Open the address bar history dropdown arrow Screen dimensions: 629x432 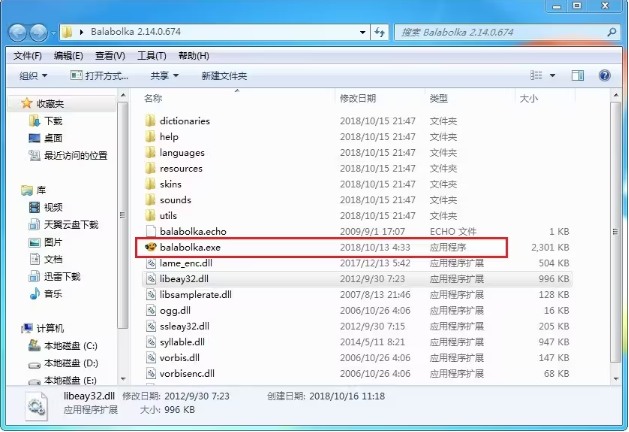[363, 32]
